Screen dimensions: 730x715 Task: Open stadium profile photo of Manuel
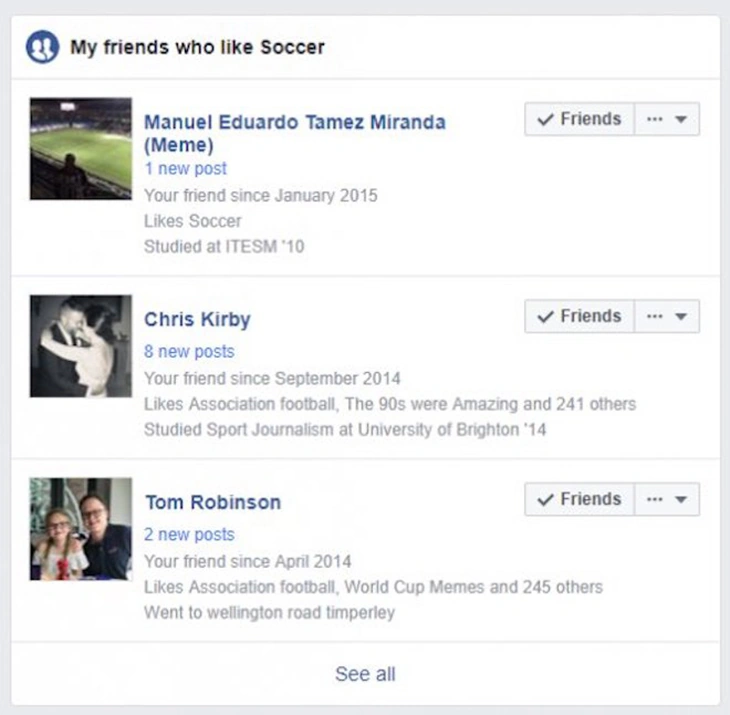81,149
